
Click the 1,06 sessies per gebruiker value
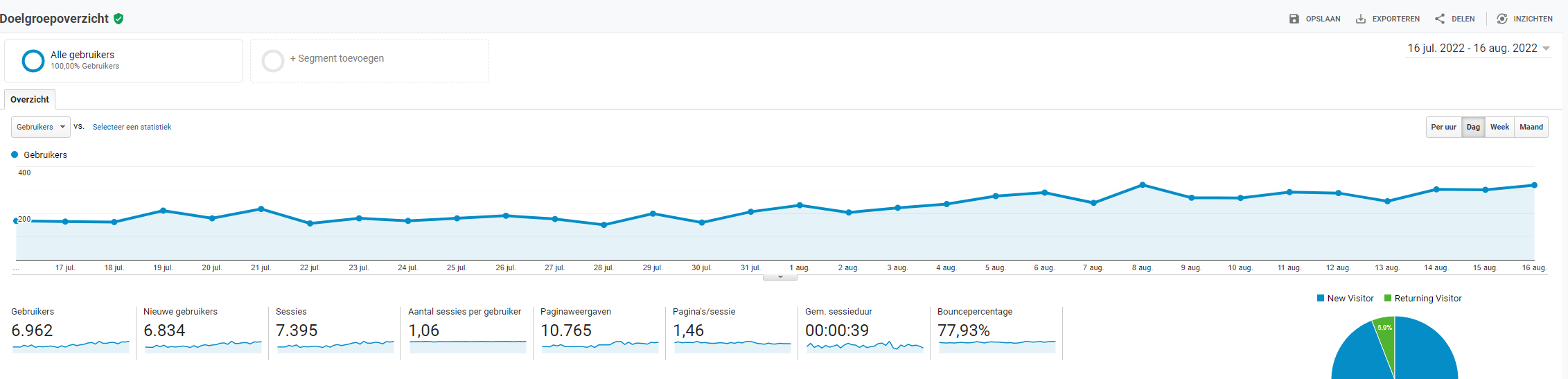(424, 330)
